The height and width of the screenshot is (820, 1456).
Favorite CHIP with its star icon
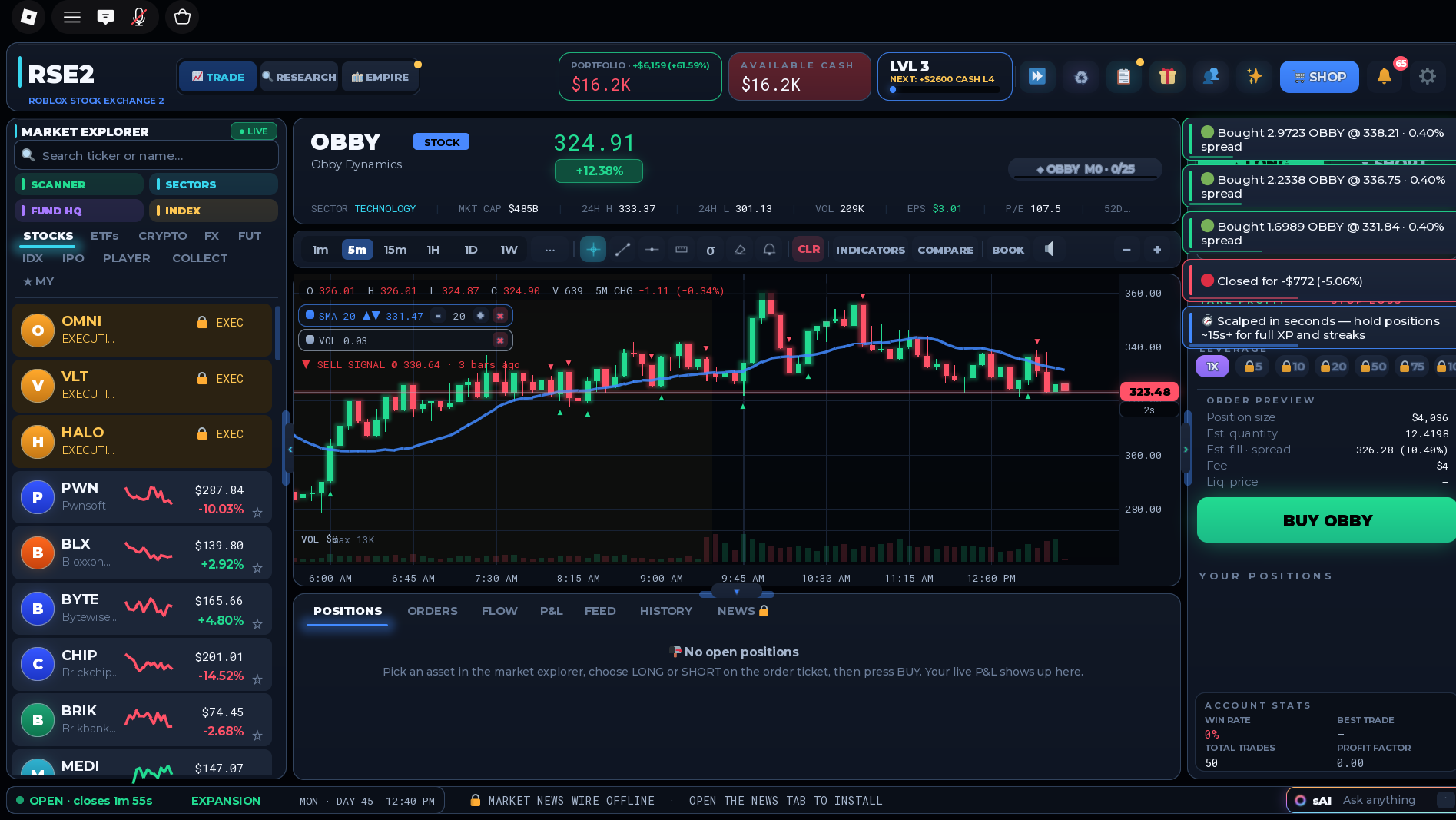pyautogui.click(x=257, y=679)
